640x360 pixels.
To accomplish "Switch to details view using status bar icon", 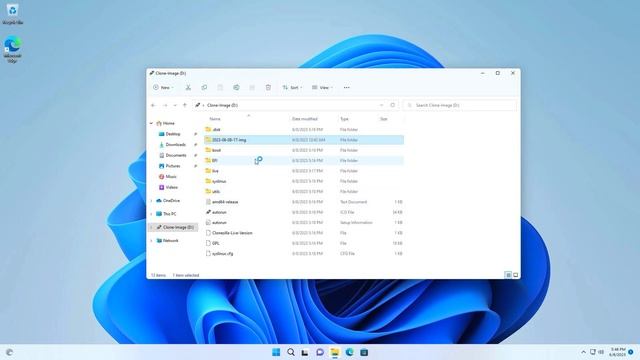I will (x=508, y=275).
